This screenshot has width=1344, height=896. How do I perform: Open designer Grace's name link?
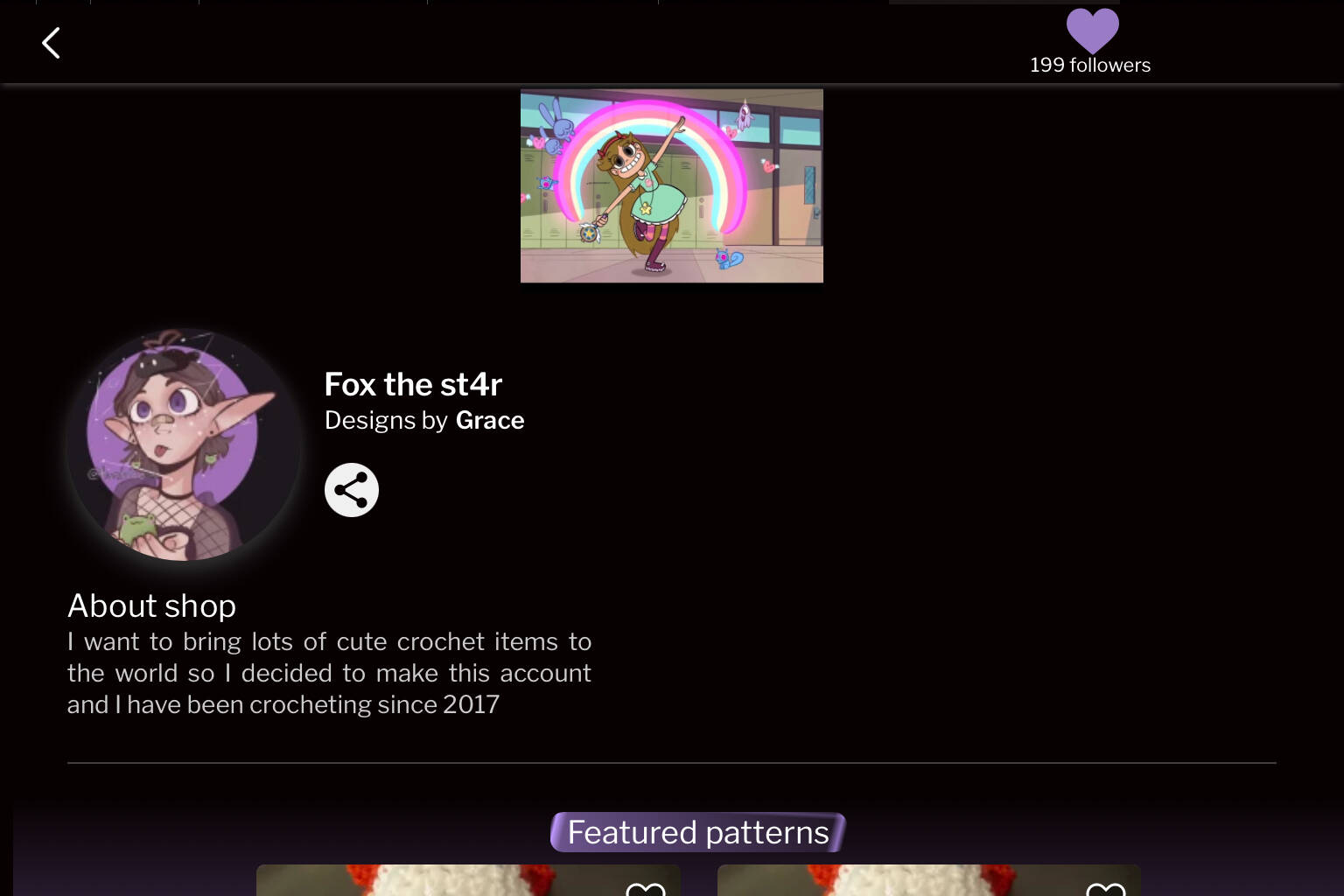click(490, 421)
